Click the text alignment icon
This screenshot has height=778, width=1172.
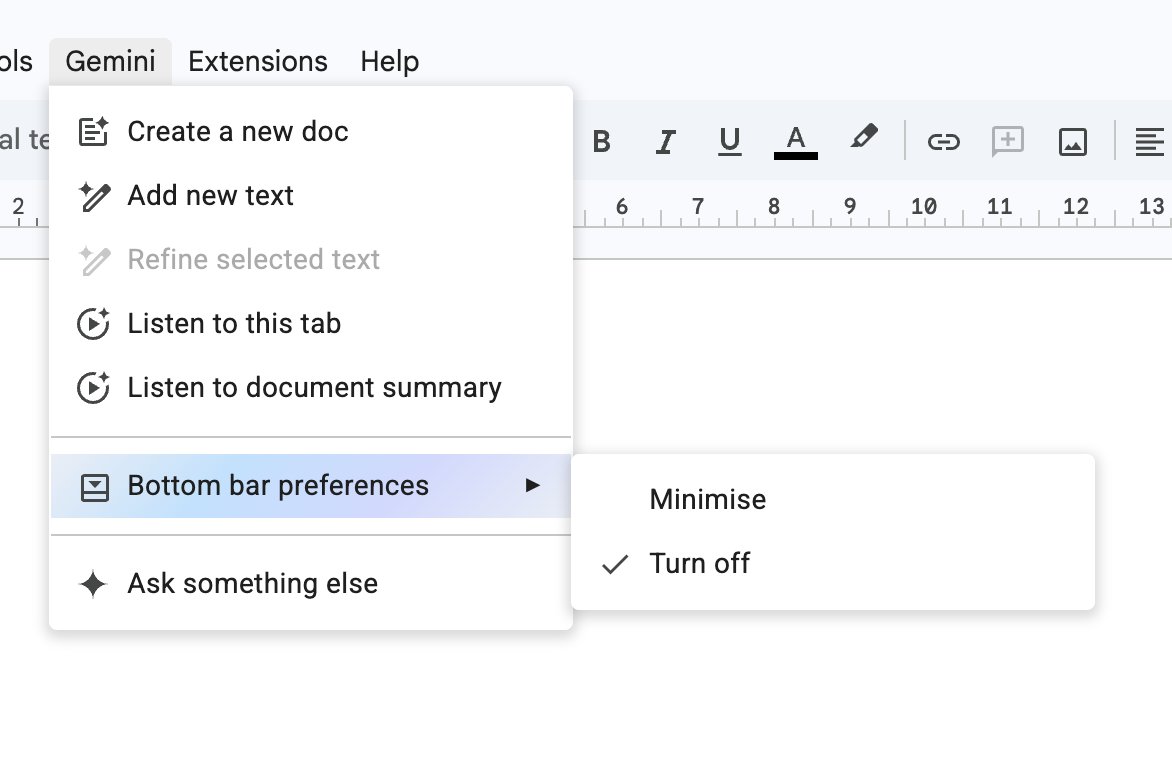point(1150,141)
